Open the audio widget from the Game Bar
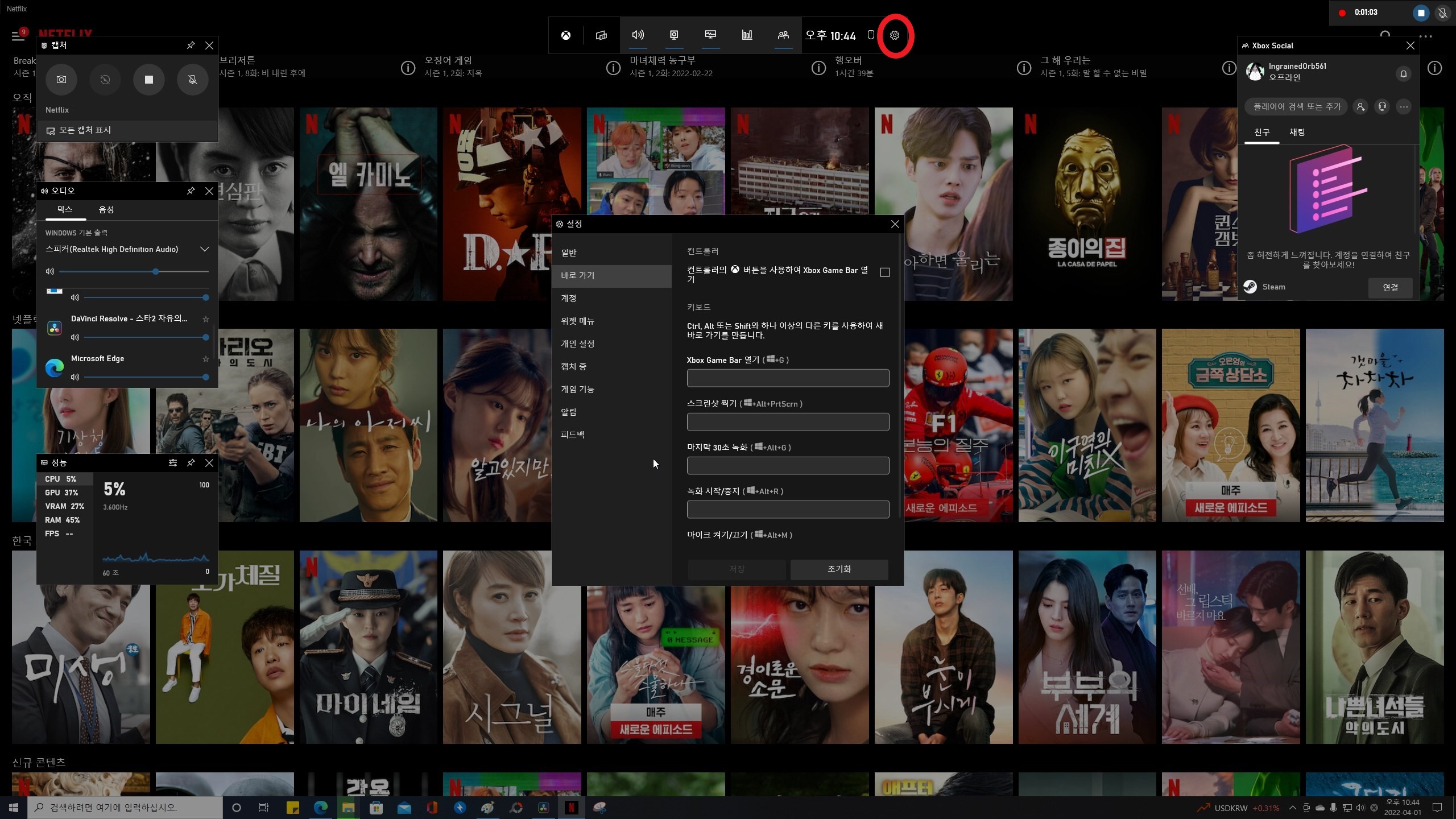Viewport: 1456px width, 819px height. point(638,35)
